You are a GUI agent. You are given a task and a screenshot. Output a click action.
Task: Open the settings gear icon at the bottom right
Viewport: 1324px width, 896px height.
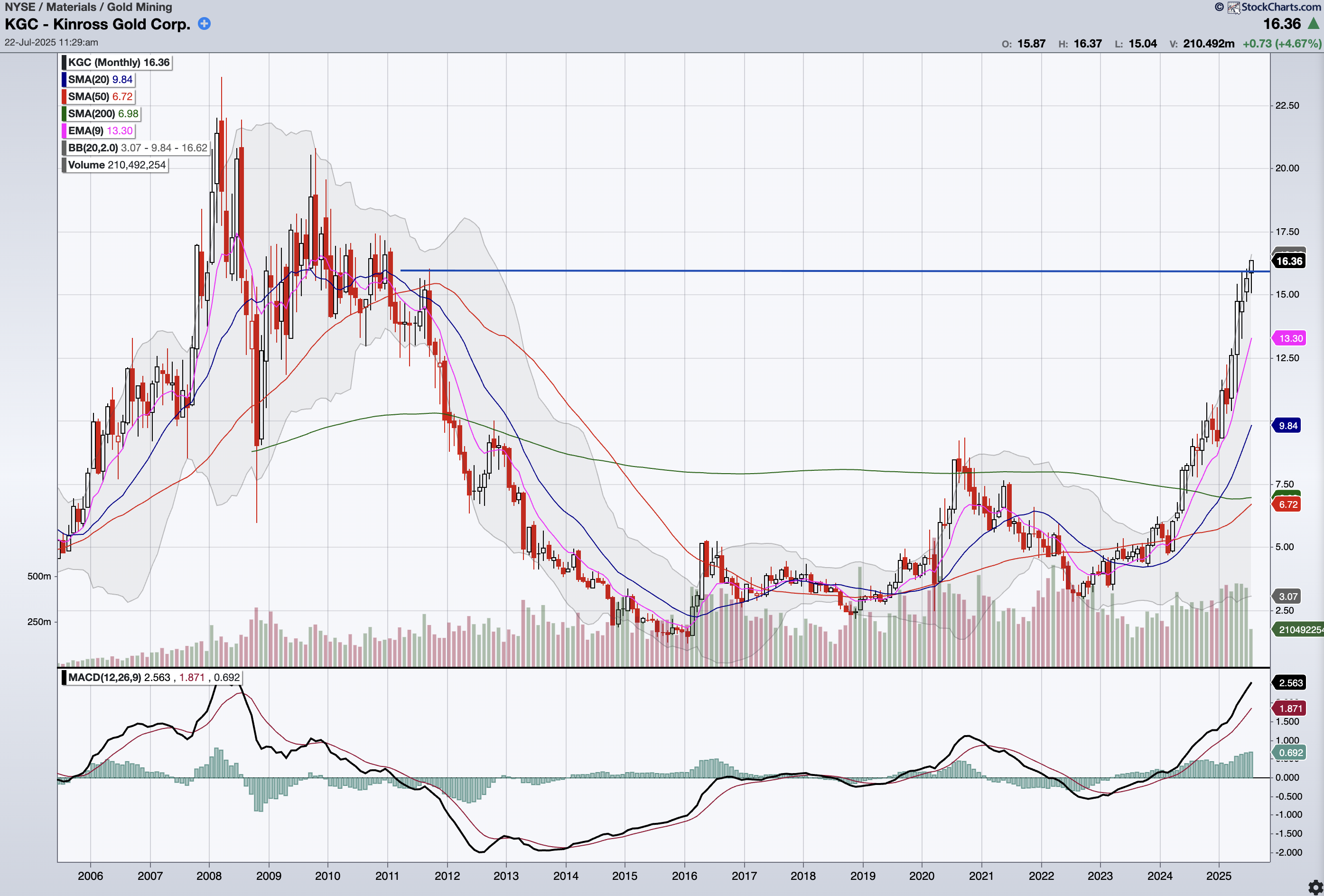click(1315, 887)
